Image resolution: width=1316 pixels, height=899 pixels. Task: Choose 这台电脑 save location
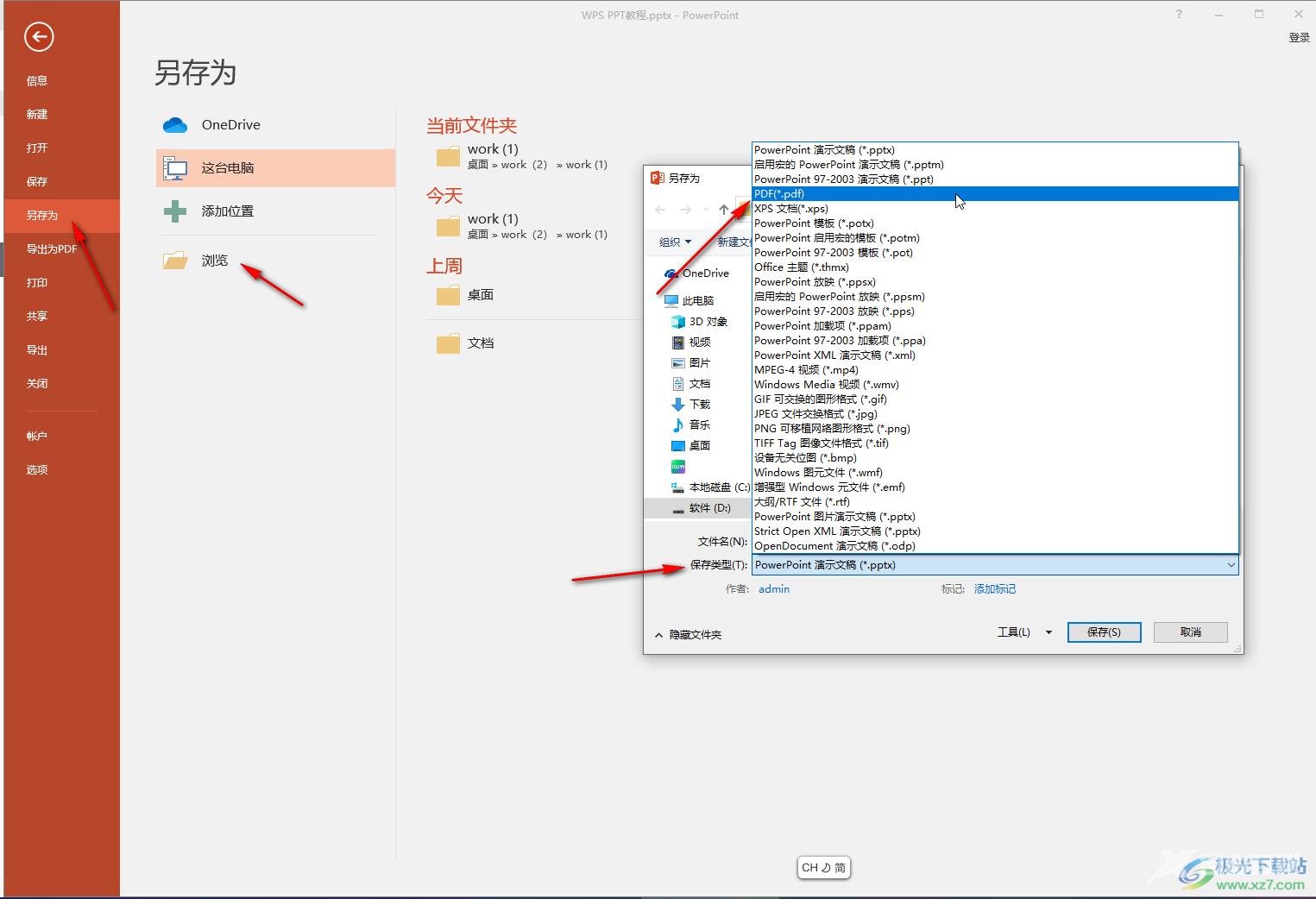(x=275, y=168)
